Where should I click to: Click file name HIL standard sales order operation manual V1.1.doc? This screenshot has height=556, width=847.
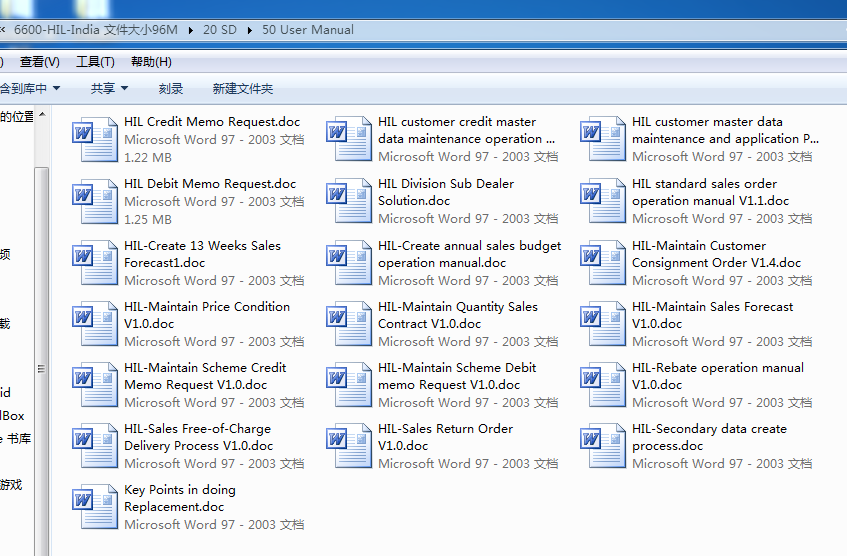pos(710,192)
